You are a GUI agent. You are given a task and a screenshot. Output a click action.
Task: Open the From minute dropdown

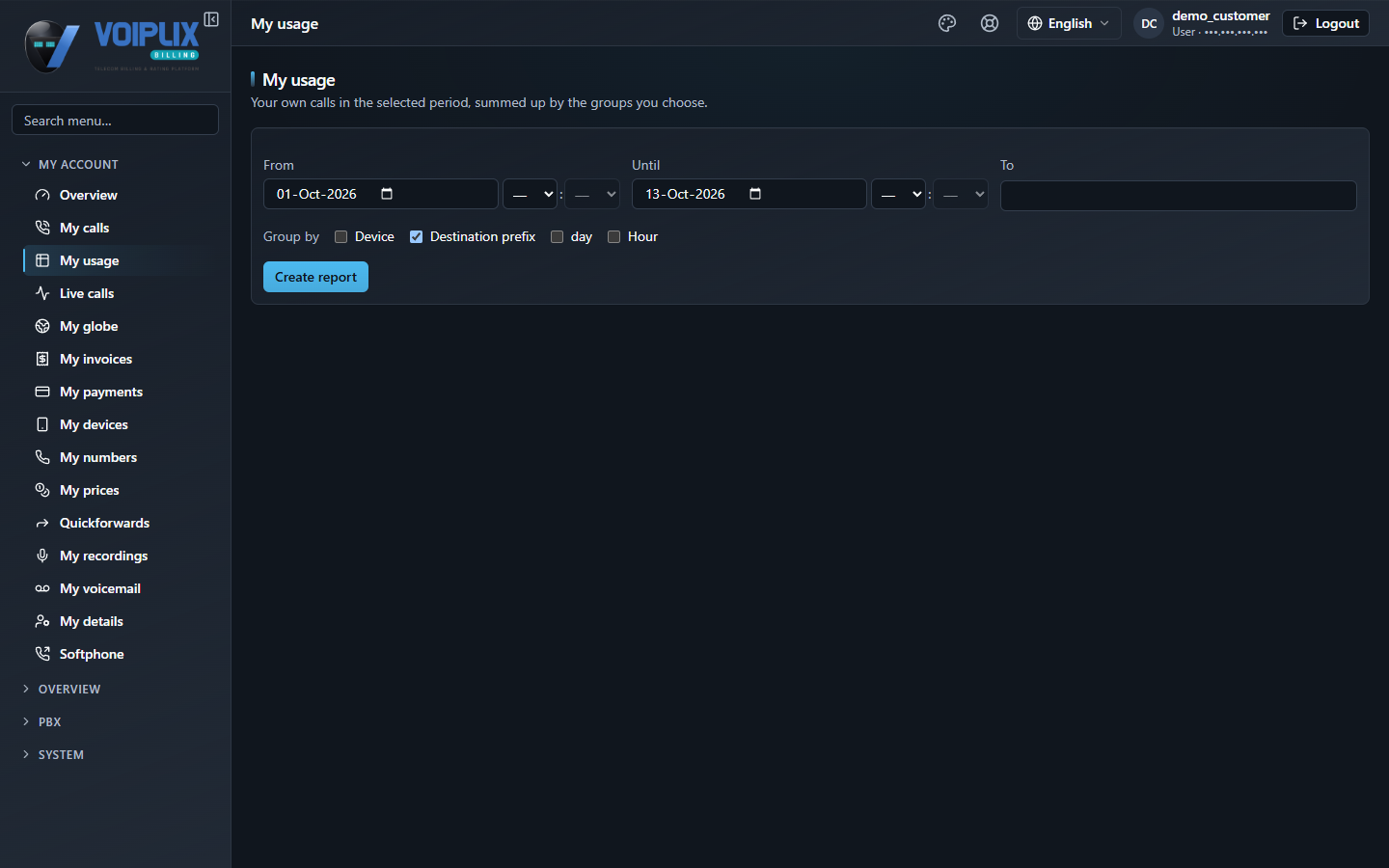[x=592, y=194]
